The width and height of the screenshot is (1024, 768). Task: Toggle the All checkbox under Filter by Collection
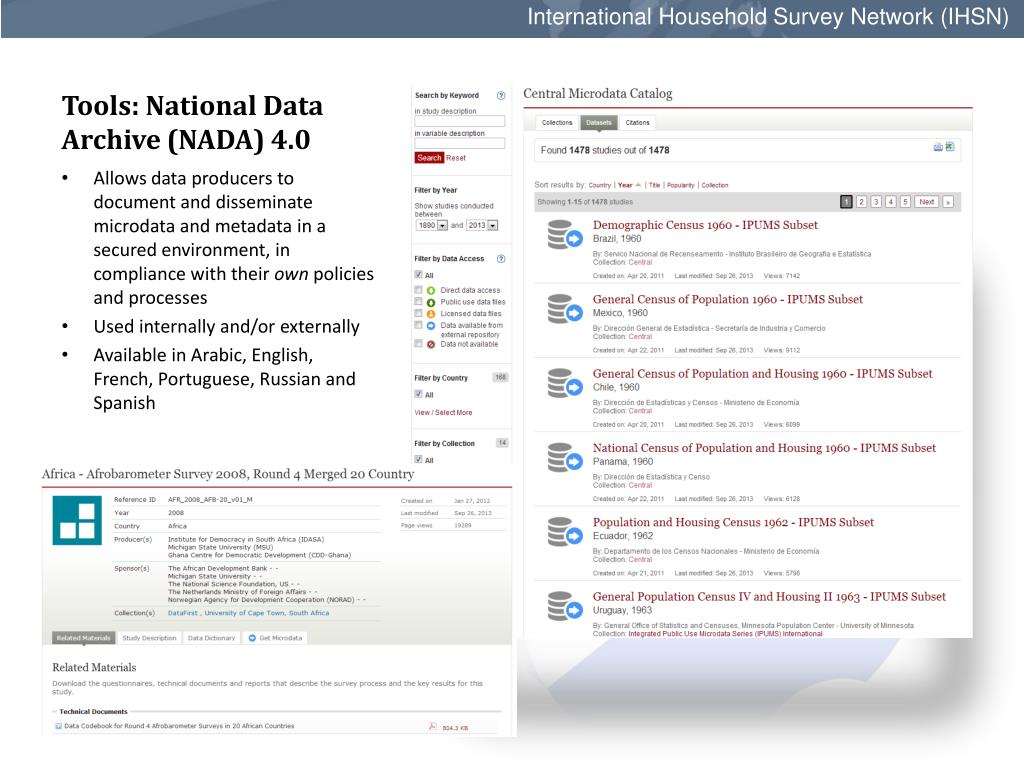[419, 459]
